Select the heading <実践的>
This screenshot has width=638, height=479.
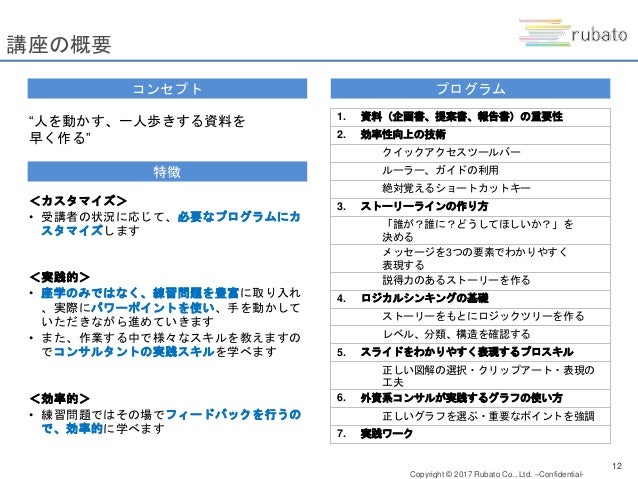click(59, 277)
